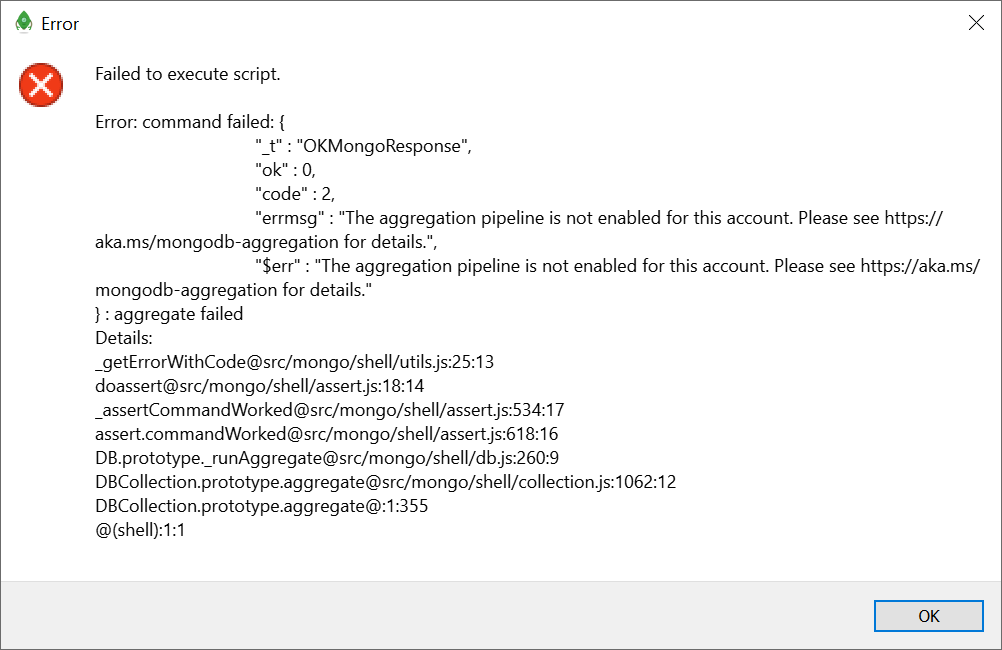Click "Failed to execute script." message

[x=187, y=73]
